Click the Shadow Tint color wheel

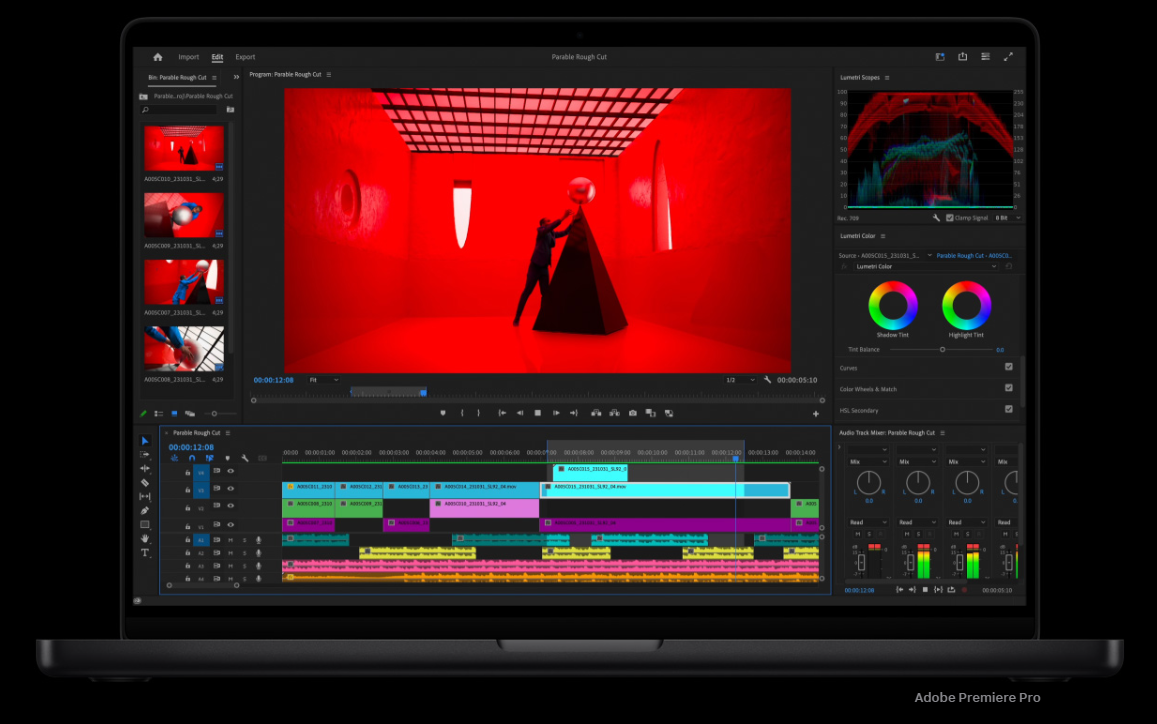pyautogui.click(x=893, y=305)
